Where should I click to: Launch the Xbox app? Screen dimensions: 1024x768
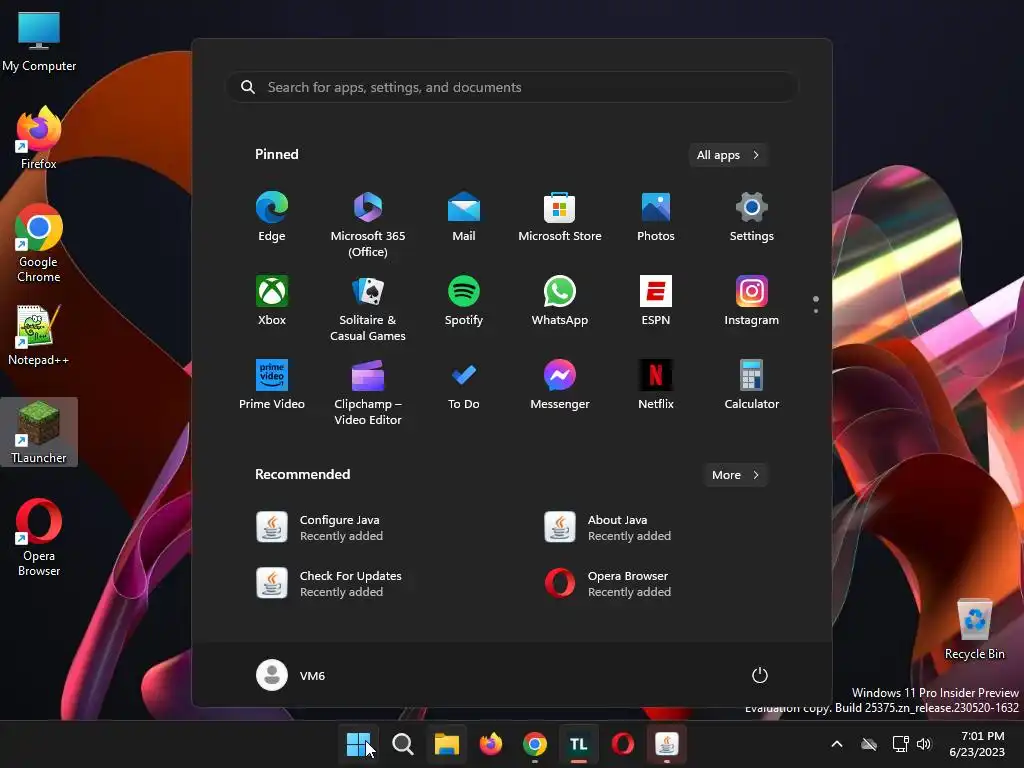(x=272, y=301)
